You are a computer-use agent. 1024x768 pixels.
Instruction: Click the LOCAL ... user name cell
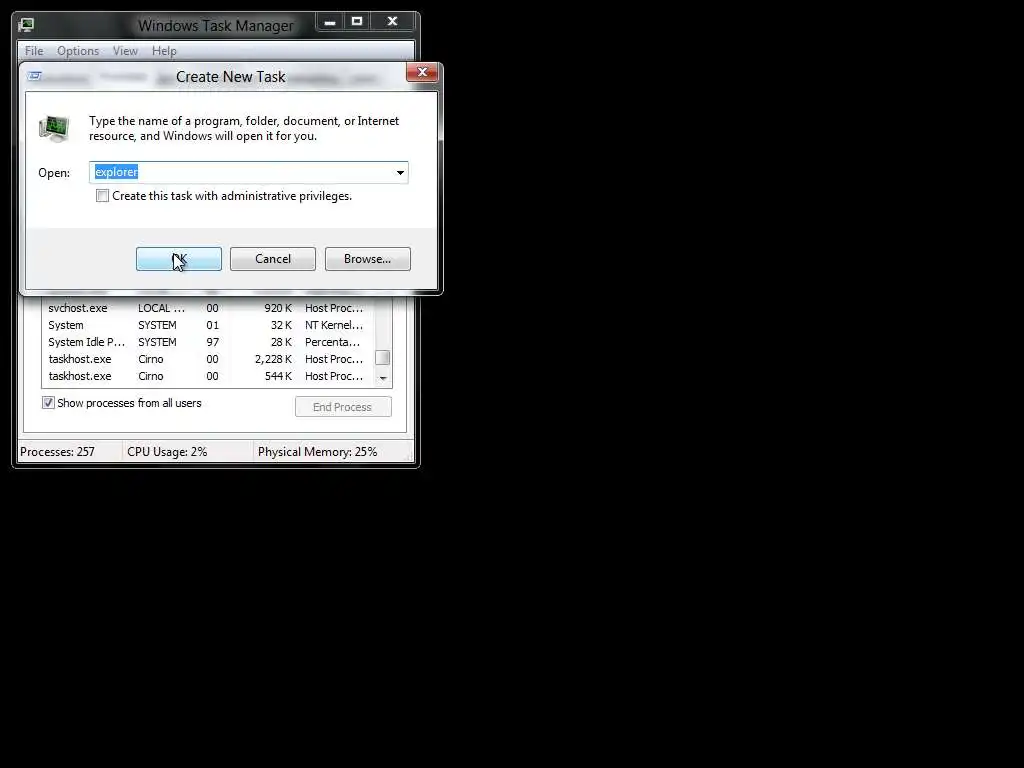(161, 308)
